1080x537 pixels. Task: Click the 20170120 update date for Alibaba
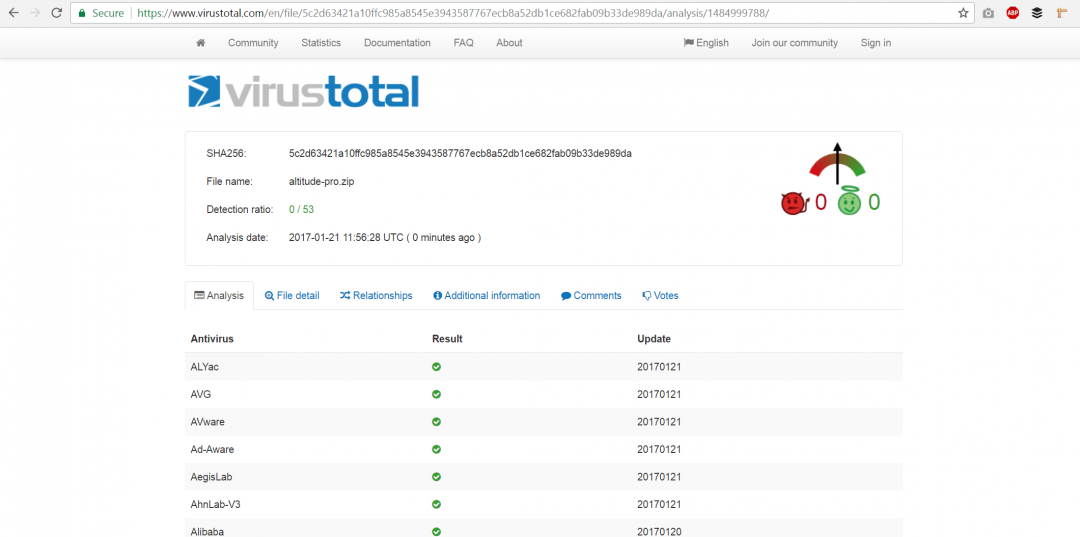pyautogui.click(x=659, y=531)
